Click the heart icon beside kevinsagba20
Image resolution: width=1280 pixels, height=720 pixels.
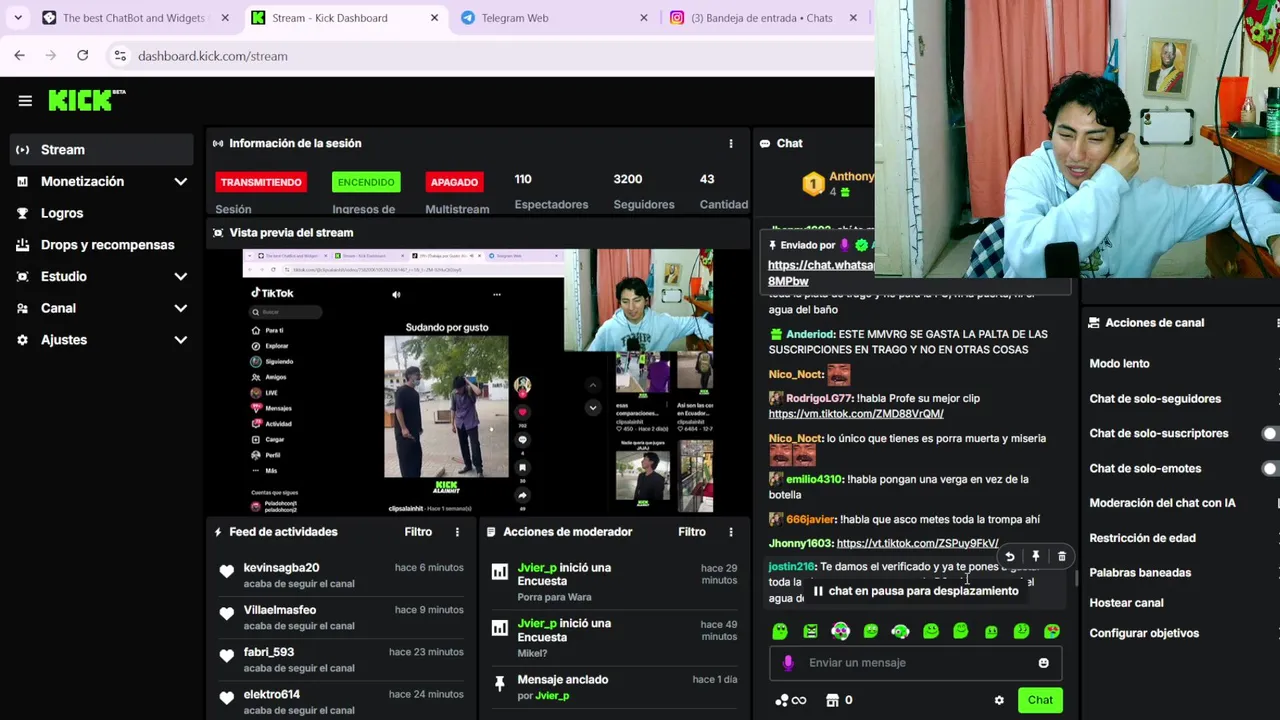(x=227, y=572)
